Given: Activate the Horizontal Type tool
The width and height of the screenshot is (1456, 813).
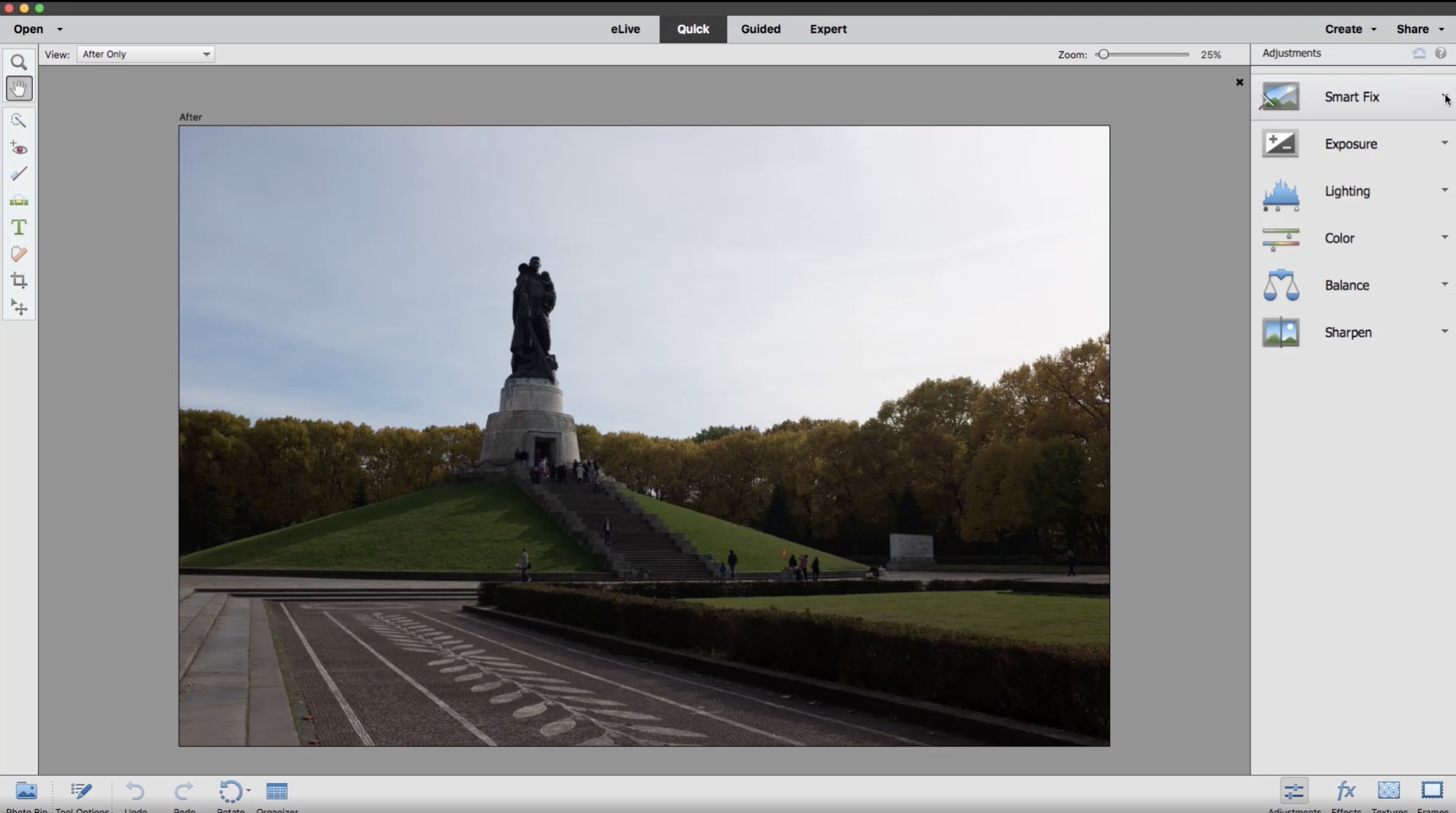Looking at the screenshot, I should [19, 227].
